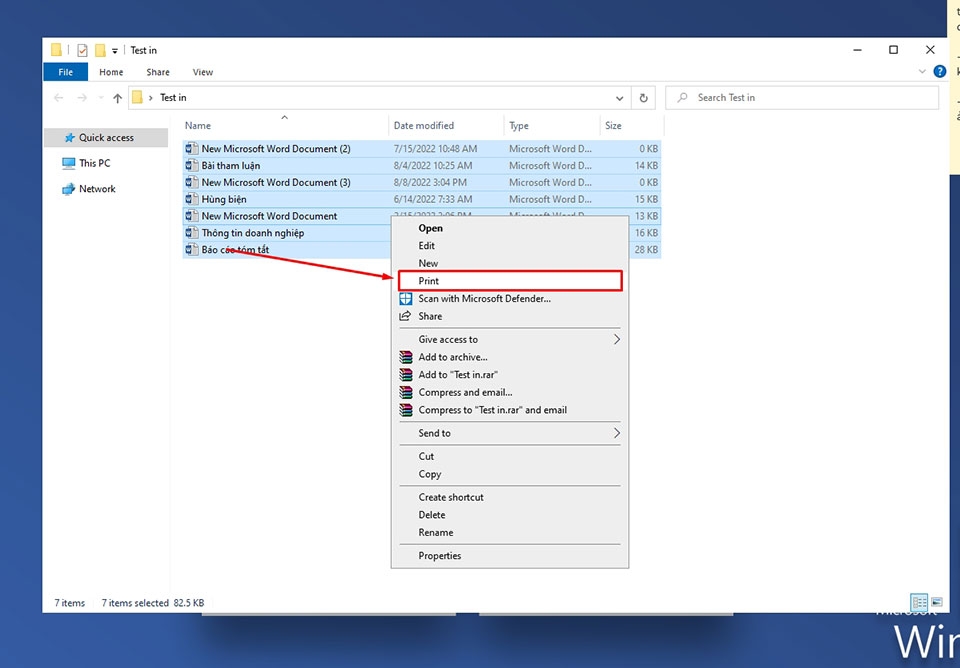The height and width of the screenshot is (668, 960).
Task: Click the Properties quick access toolbar icon
Action: 82,50
